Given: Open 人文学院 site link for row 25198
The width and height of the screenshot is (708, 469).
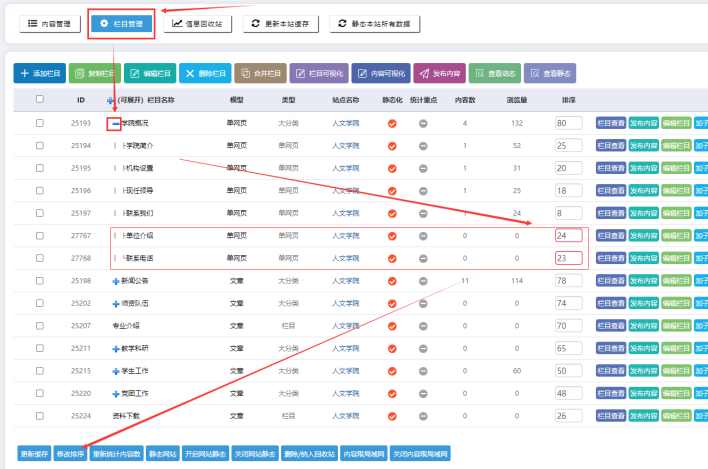Looking at the screenshot, I should [x=345, y=281].
